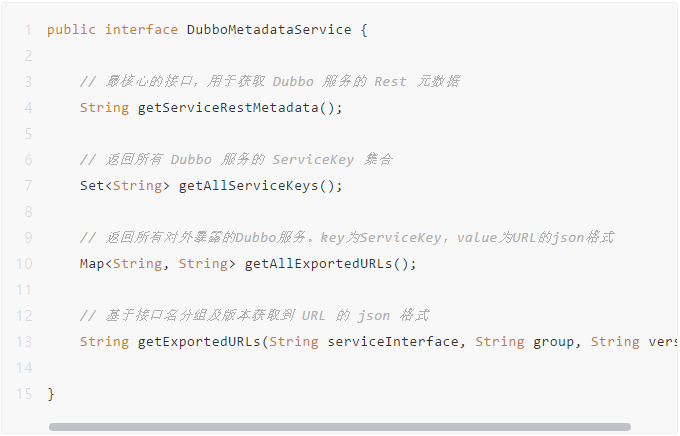680x436 pixels.
Task: Click the "interface" keyword on line 1
Action: tap(142, 30)
